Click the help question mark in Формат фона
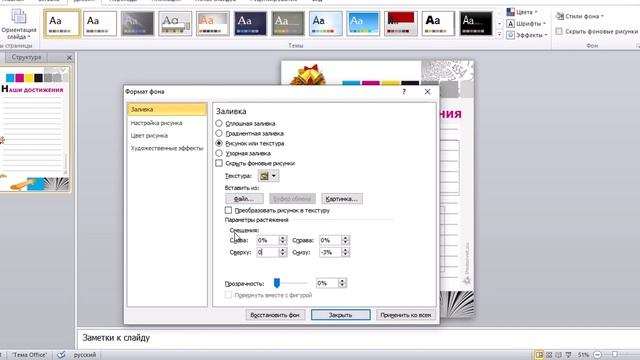 click(x=404, y=91)
